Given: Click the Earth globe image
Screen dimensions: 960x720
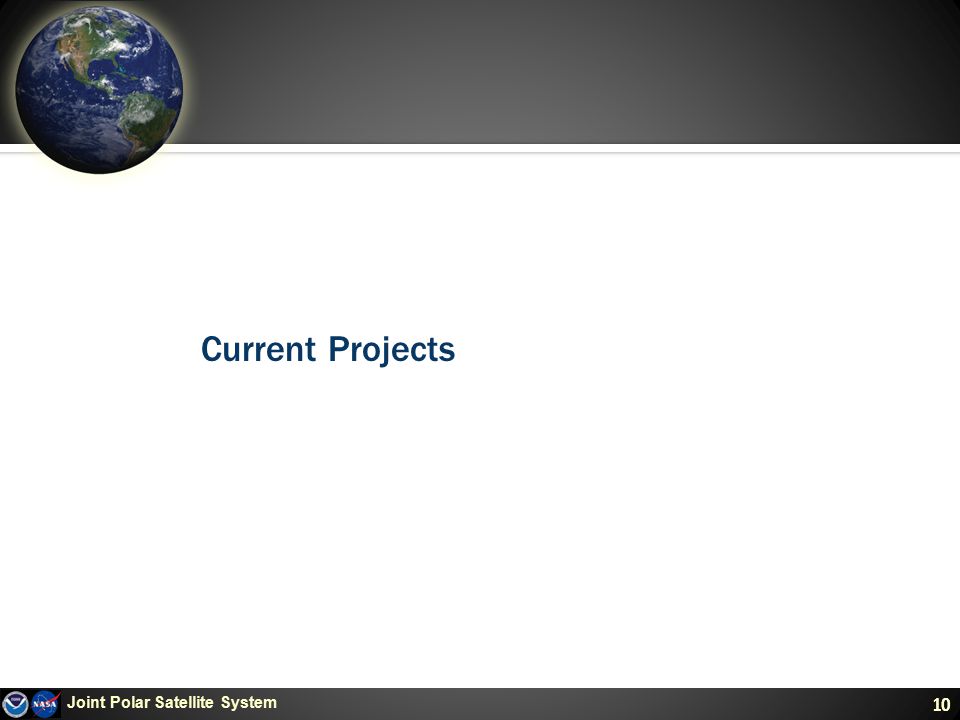Looking at the screenshot, I should coord(99,89).
